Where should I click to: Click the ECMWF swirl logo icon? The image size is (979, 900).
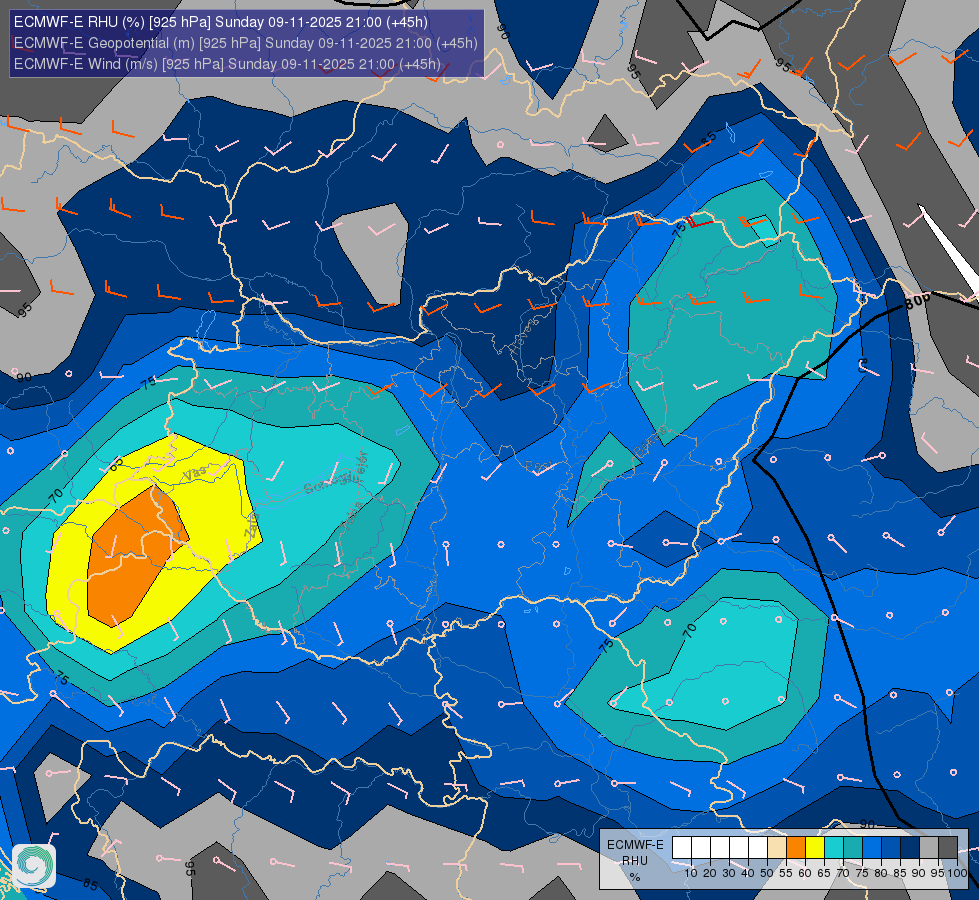34,866
